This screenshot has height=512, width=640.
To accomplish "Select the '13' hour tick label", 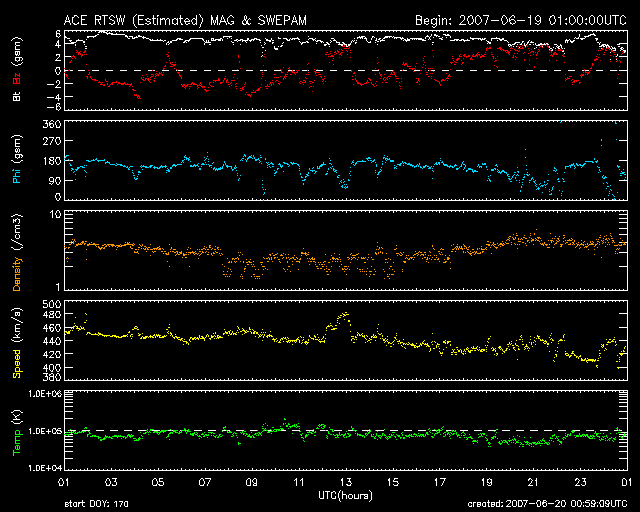I will pyautogui.click(x=346, y=483).
